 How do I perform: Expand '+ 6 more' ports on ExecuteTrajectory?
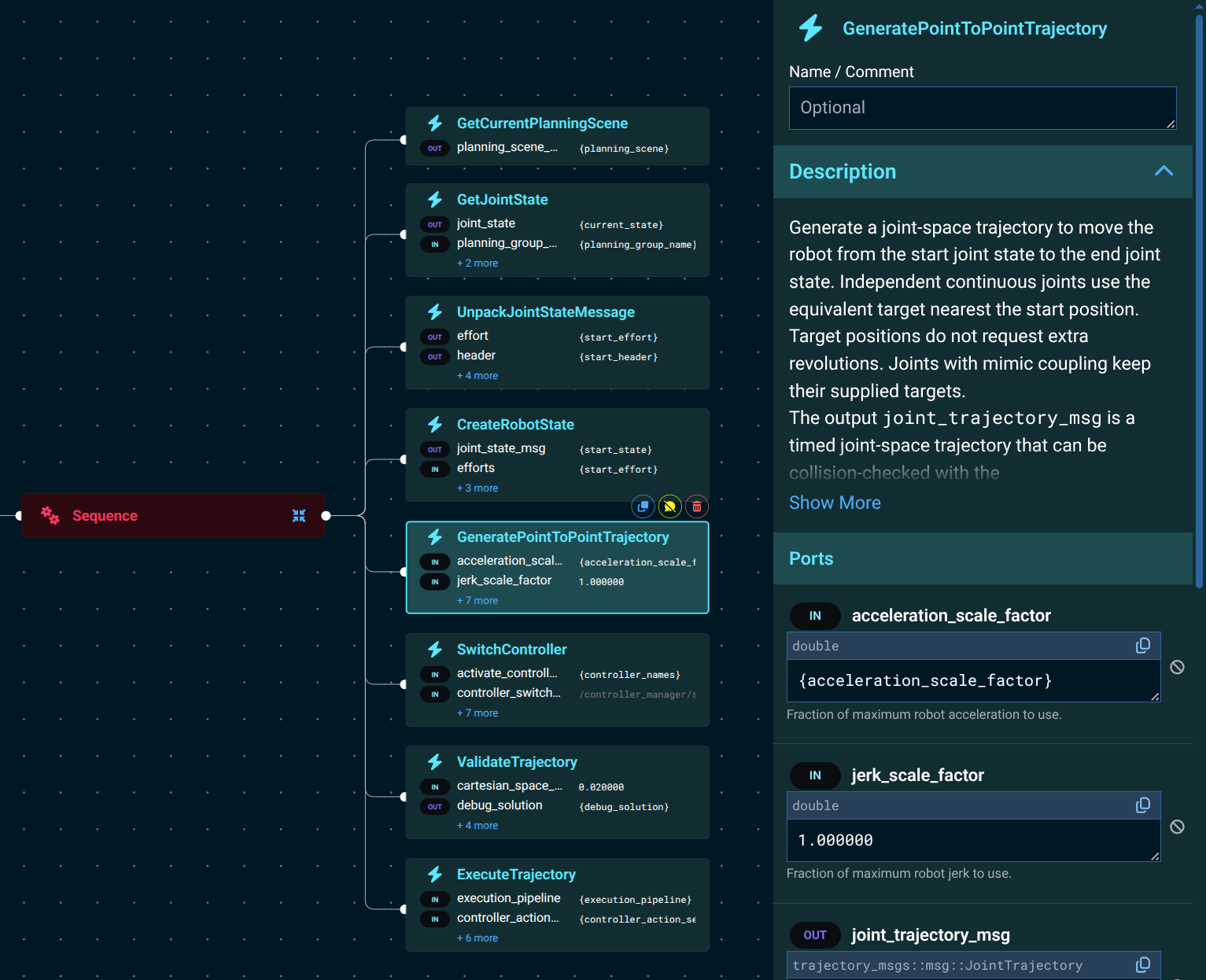coord(478,938)
